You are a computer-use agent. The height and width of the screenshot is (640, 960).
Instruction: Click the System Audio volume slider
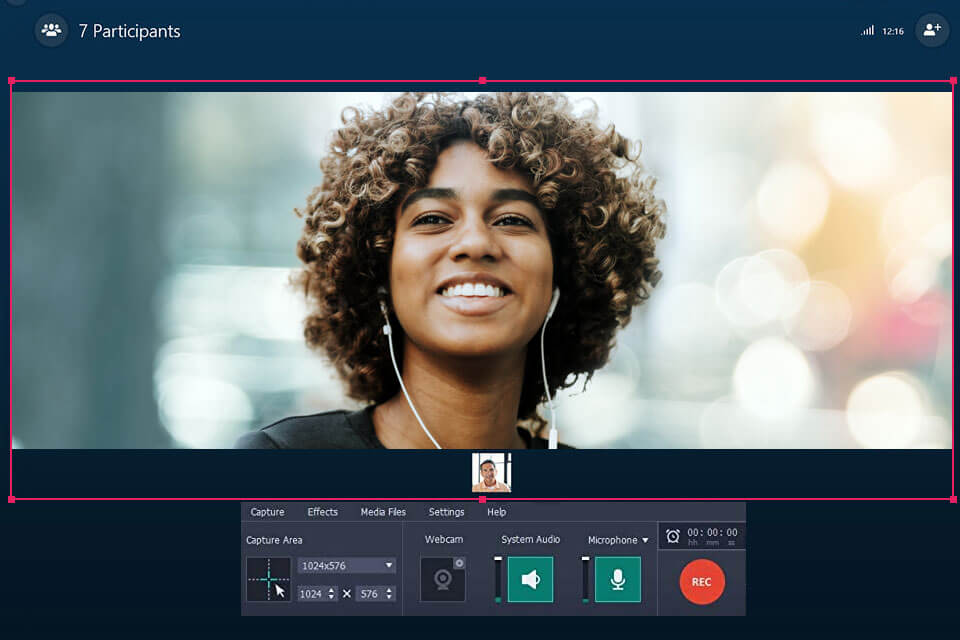click(x=498, y=579)
